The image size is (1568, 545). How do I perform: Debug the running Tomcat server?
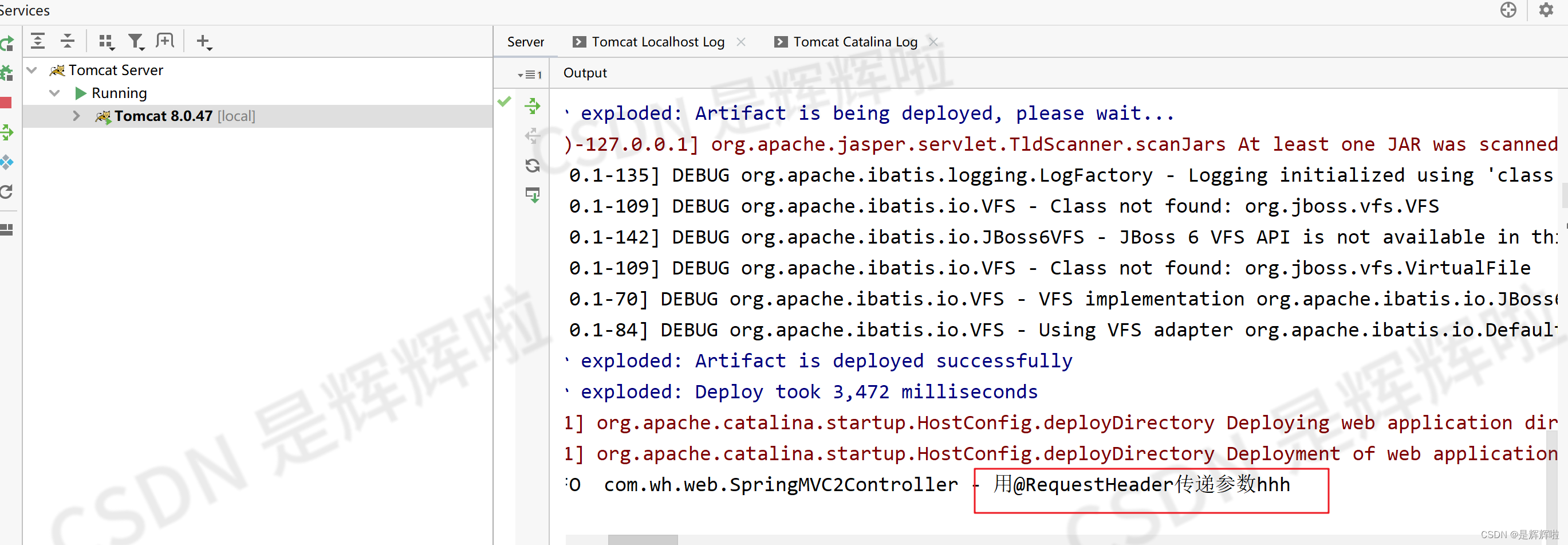click(7, 72)
